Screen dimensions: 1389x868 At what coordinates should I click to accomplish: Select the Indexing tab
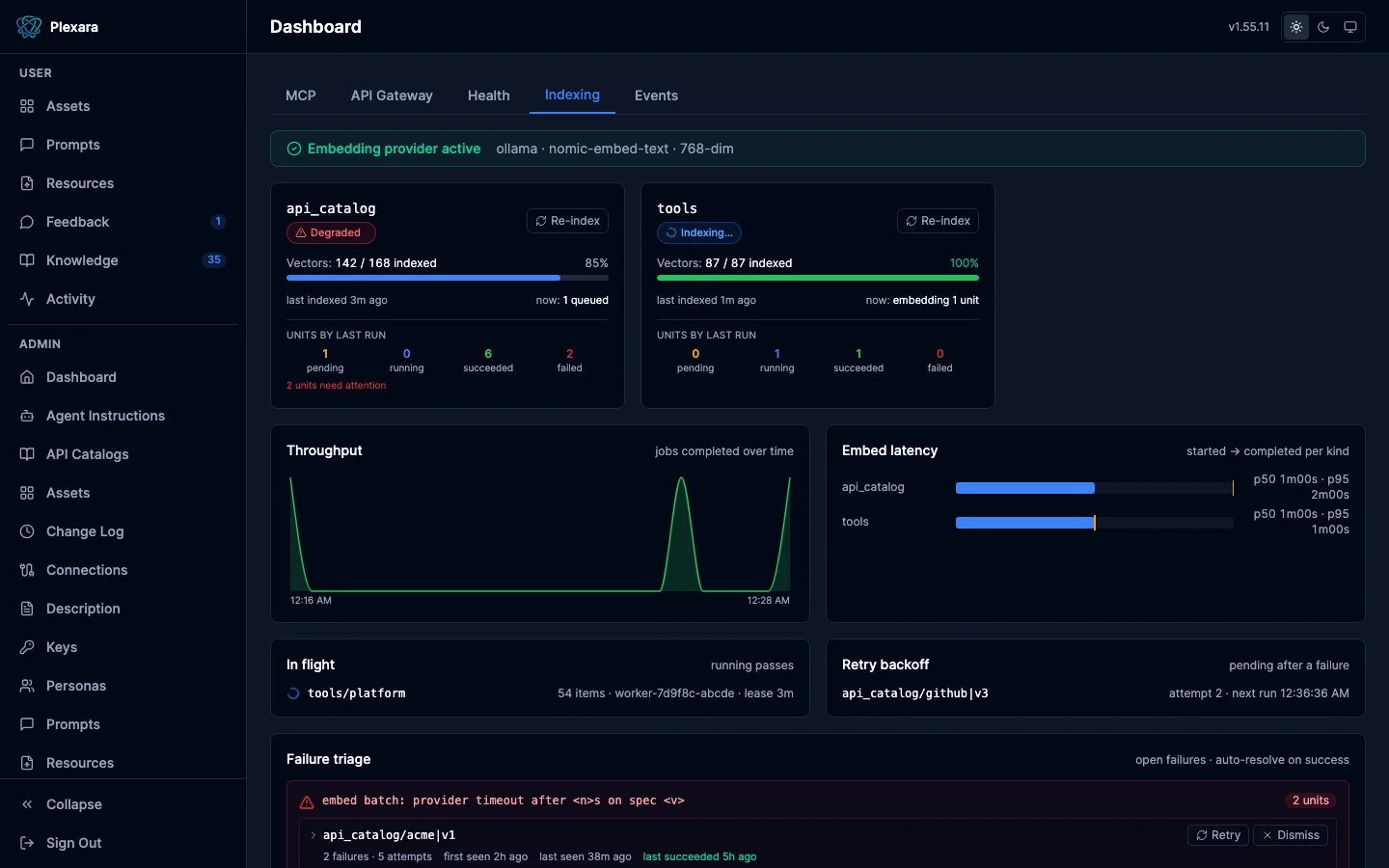tap(572, 95)
